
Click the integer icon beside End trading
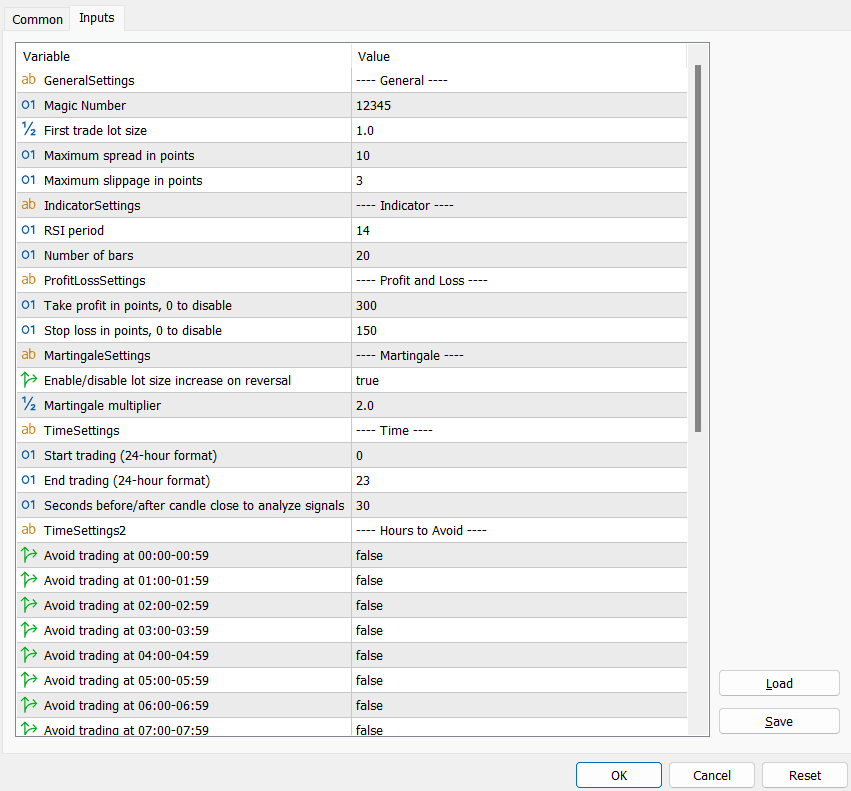pos(29,479)
